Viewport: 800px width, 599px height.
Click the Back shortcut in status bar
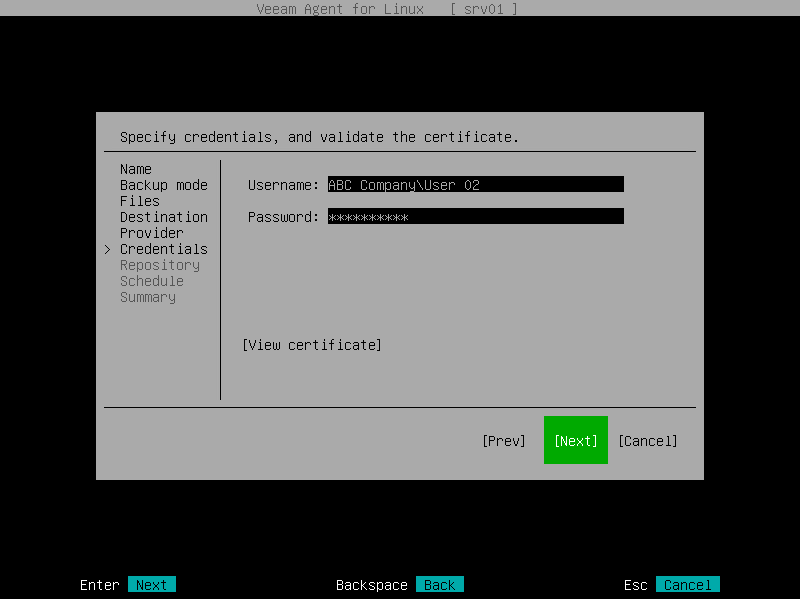[438, 584]
